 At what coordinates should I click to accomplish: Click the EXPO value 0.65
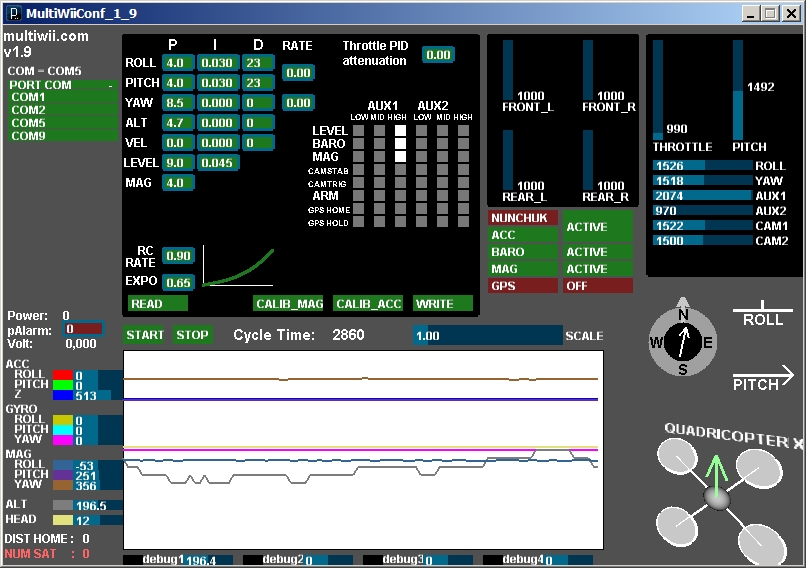(178, 282)
